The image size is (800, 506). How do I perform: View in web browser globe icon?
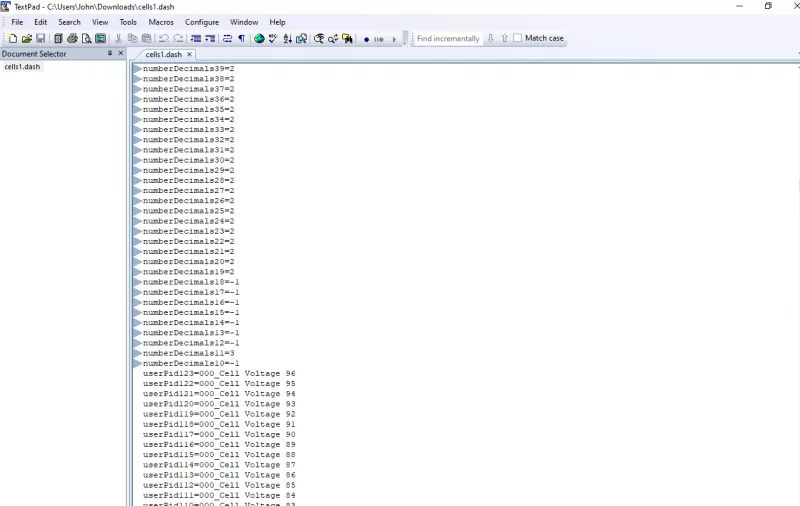pos(259,39)
